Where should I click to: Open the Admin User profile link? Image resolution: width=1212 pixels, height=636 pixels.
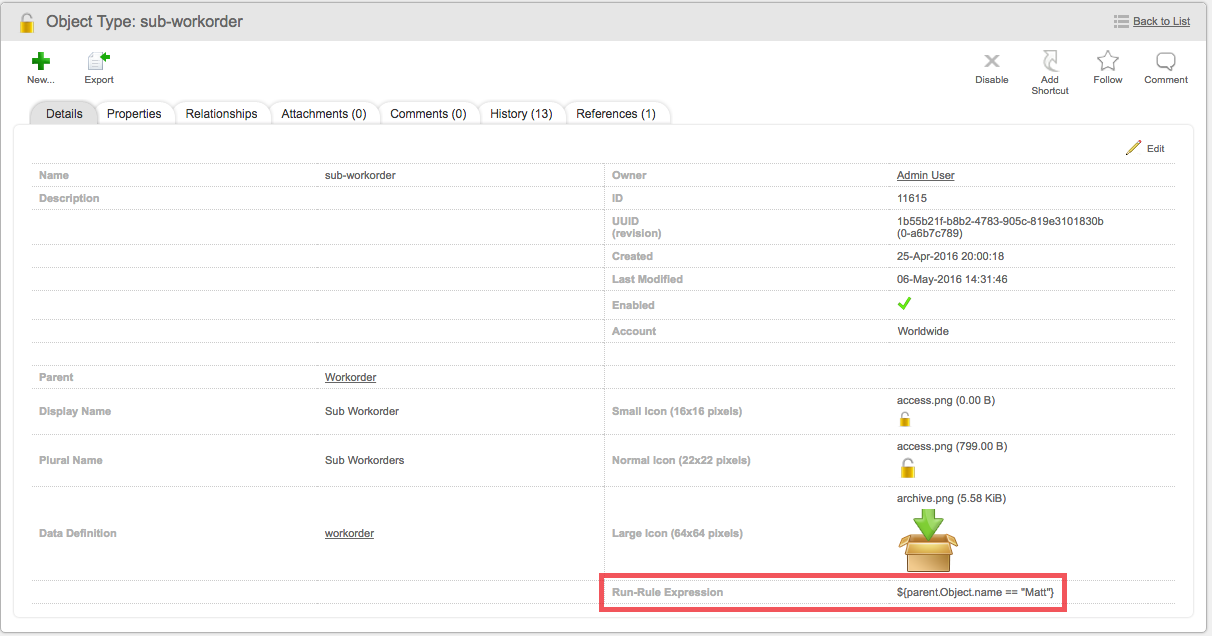click(925, 174)
